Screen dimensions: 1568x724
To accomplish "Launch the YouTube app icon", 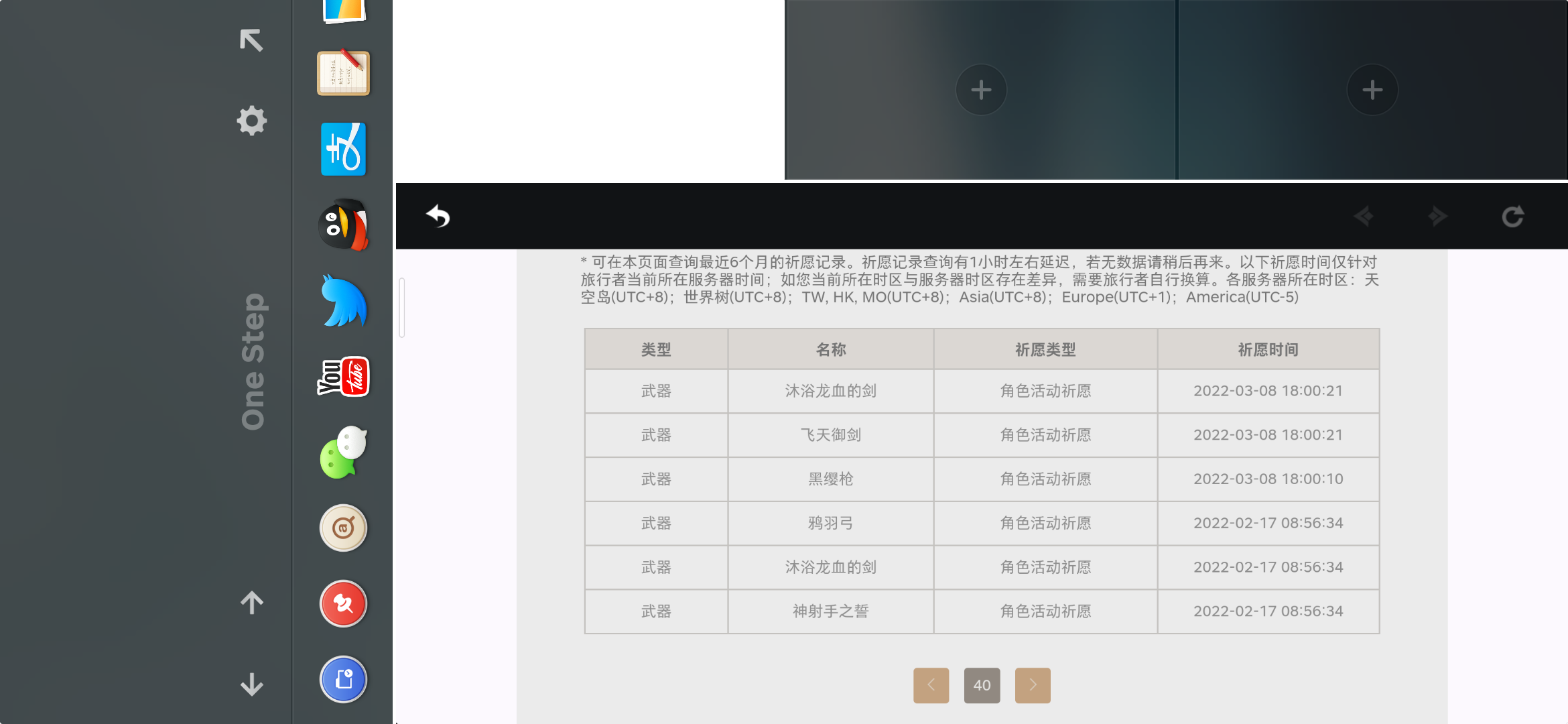I will (343, 377).
